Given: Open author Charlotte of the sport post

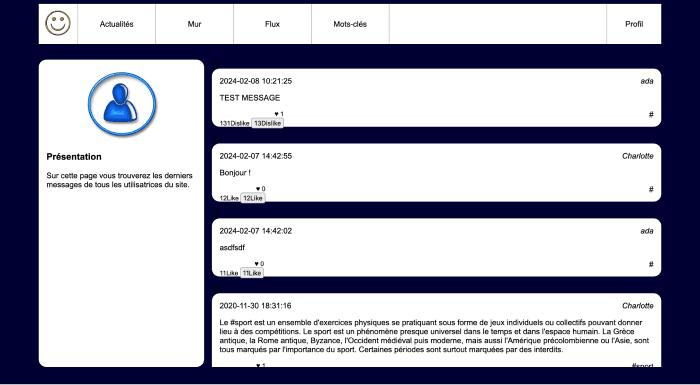Looking at the screenshot, I should coord(638,306).
